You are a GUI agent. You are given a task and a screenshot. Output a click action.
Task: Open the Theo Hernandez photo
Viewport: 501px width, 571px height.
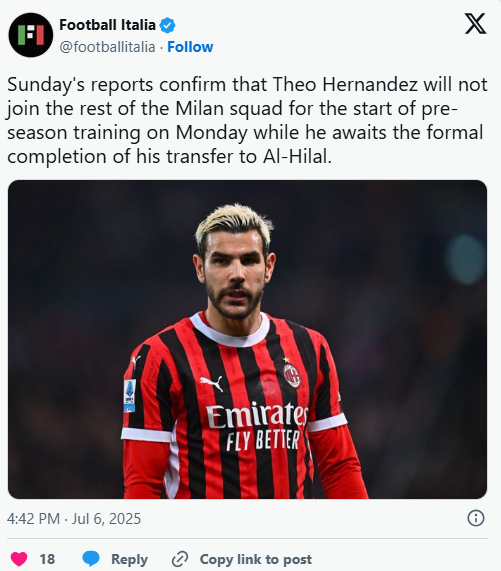(x=247, y=339)
